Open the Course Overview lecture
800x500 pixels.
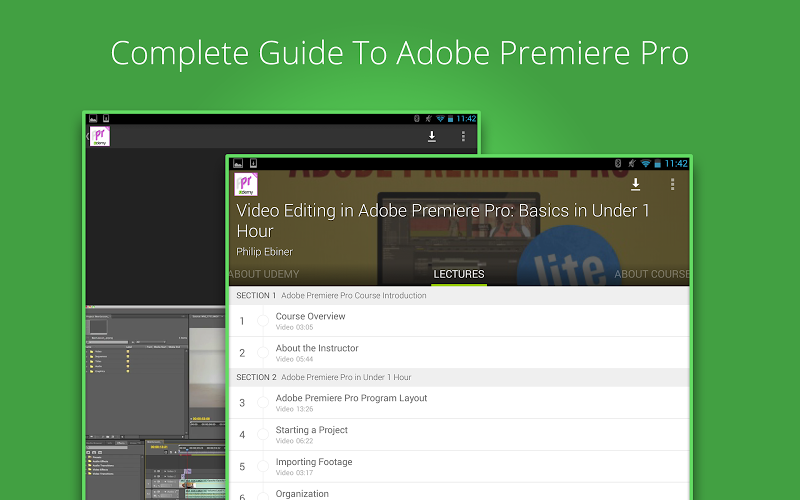pyautogui.click(x=459, y=321)
